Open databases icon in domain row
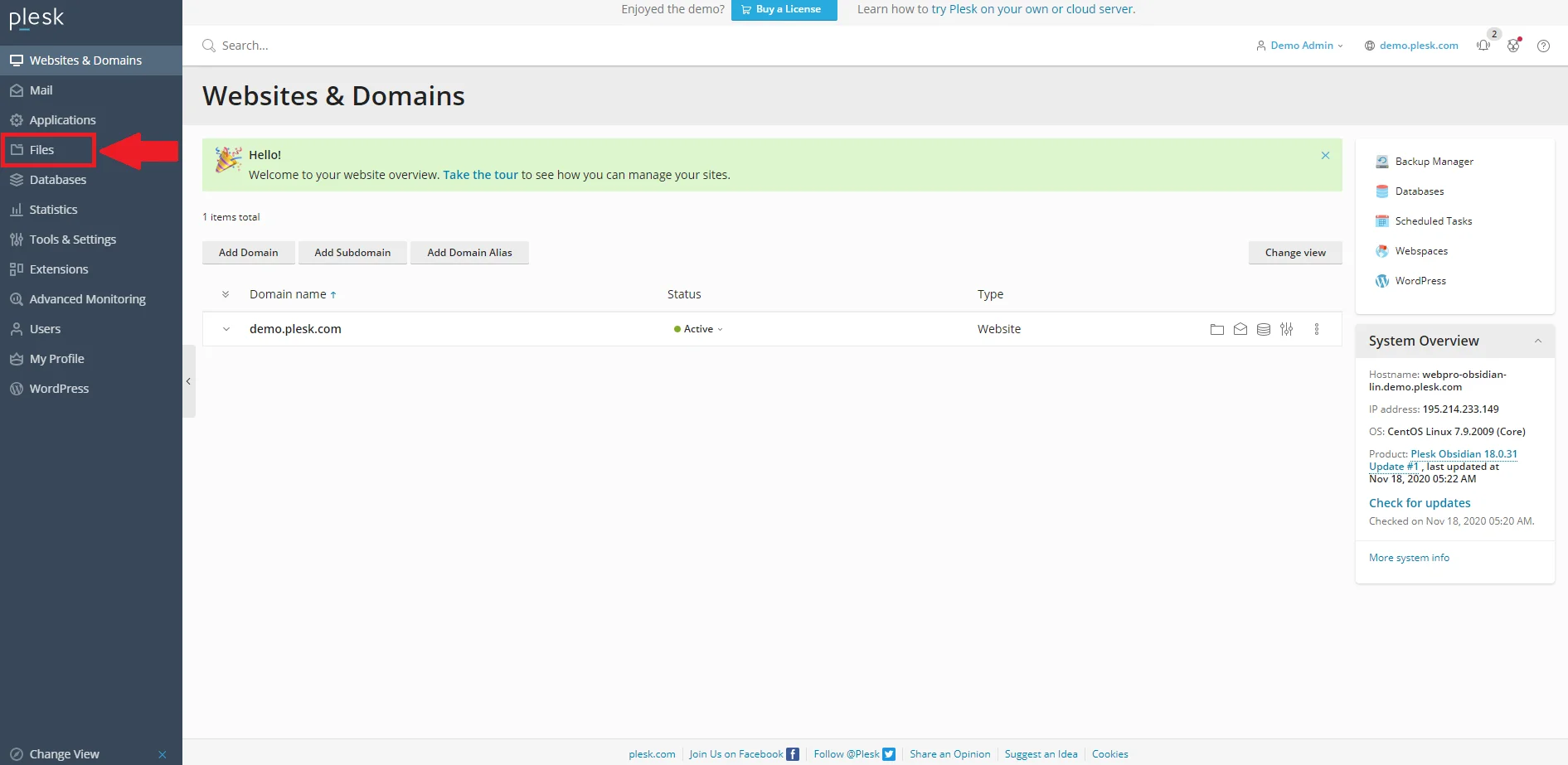The width and height of the screenshot is (1568, 765). tap(1263, 329)
